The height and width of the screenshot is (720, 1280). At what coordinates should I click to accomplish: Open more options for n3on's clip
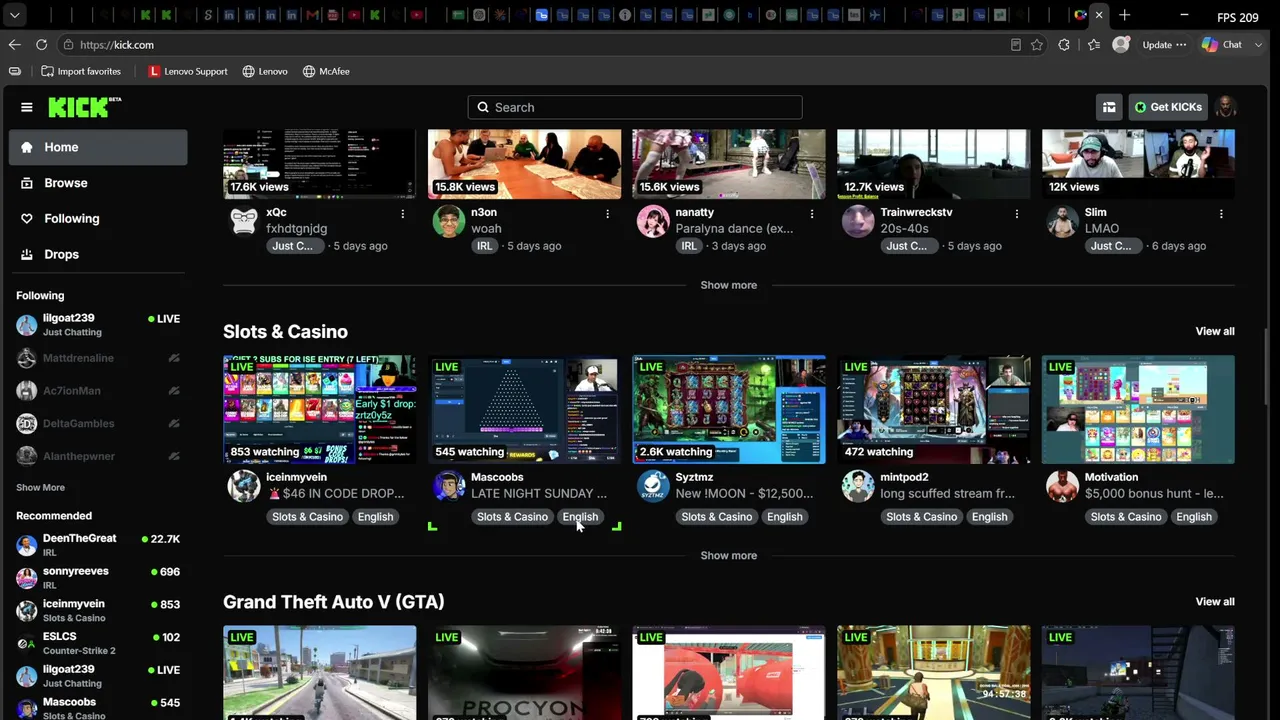[x=607, y=214]
